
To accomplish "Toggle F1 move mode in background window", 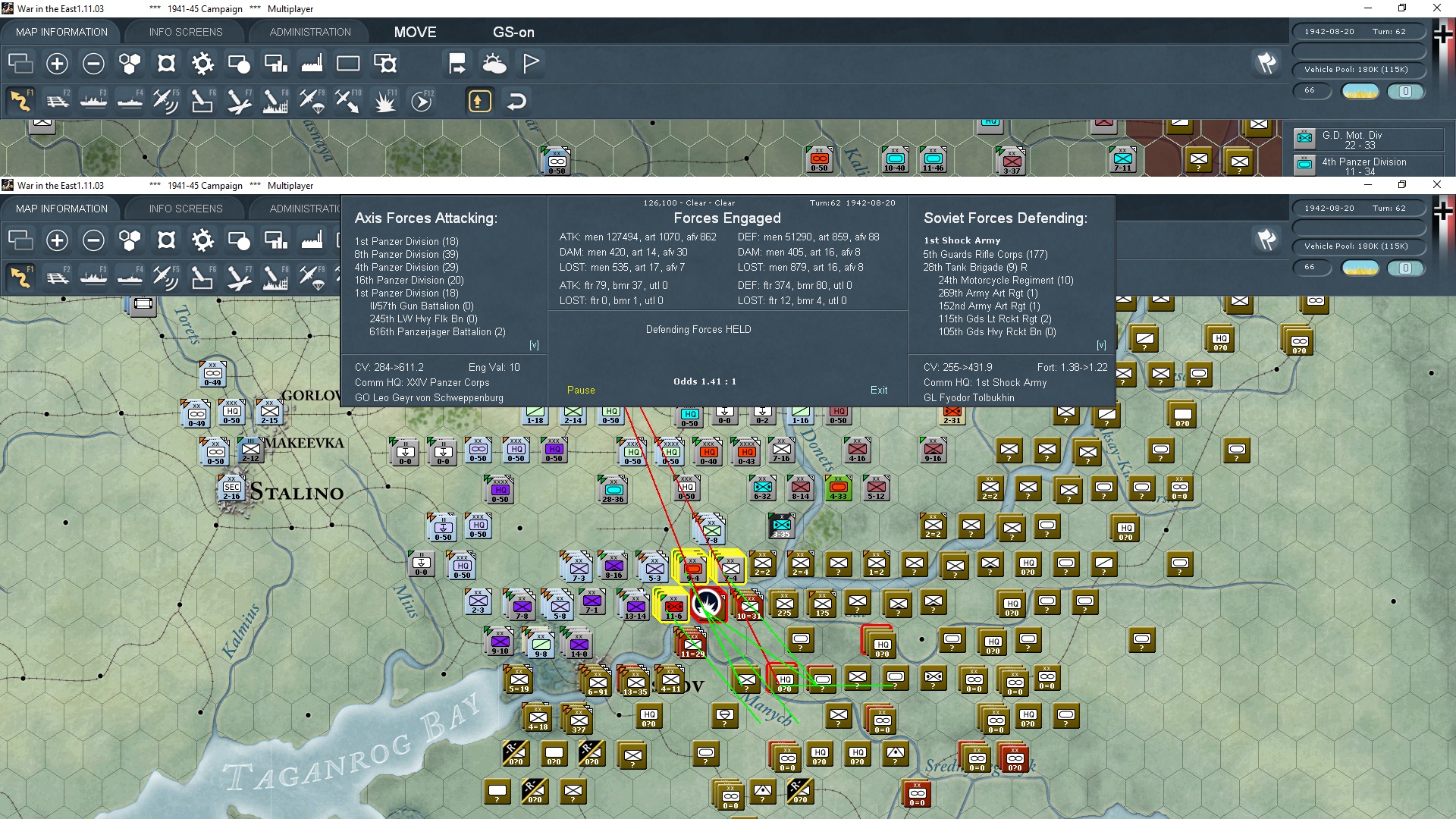I will coord(20,101).
